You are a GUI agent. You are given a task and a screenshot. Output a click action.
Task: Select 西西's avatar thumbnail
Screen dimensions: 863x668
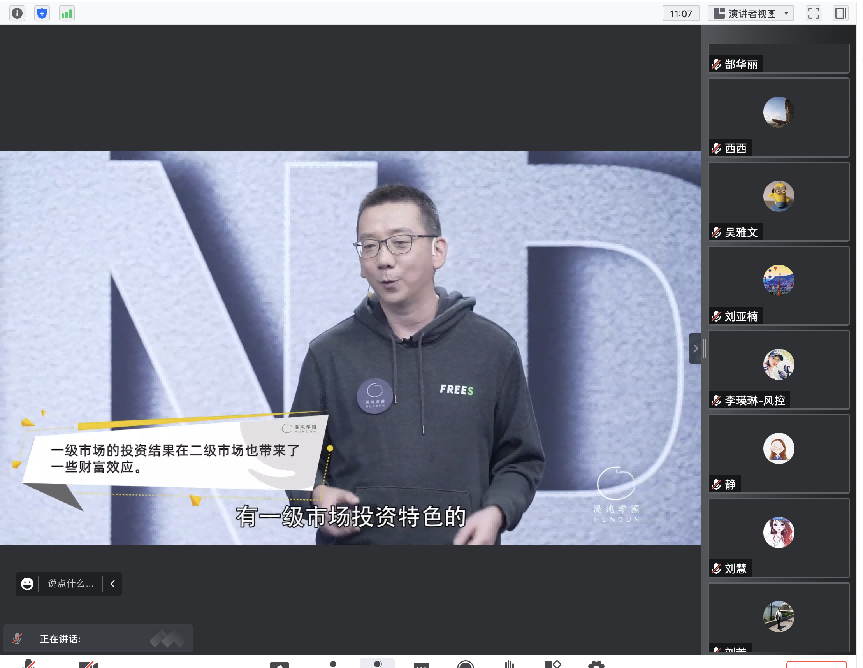(778, 112)
